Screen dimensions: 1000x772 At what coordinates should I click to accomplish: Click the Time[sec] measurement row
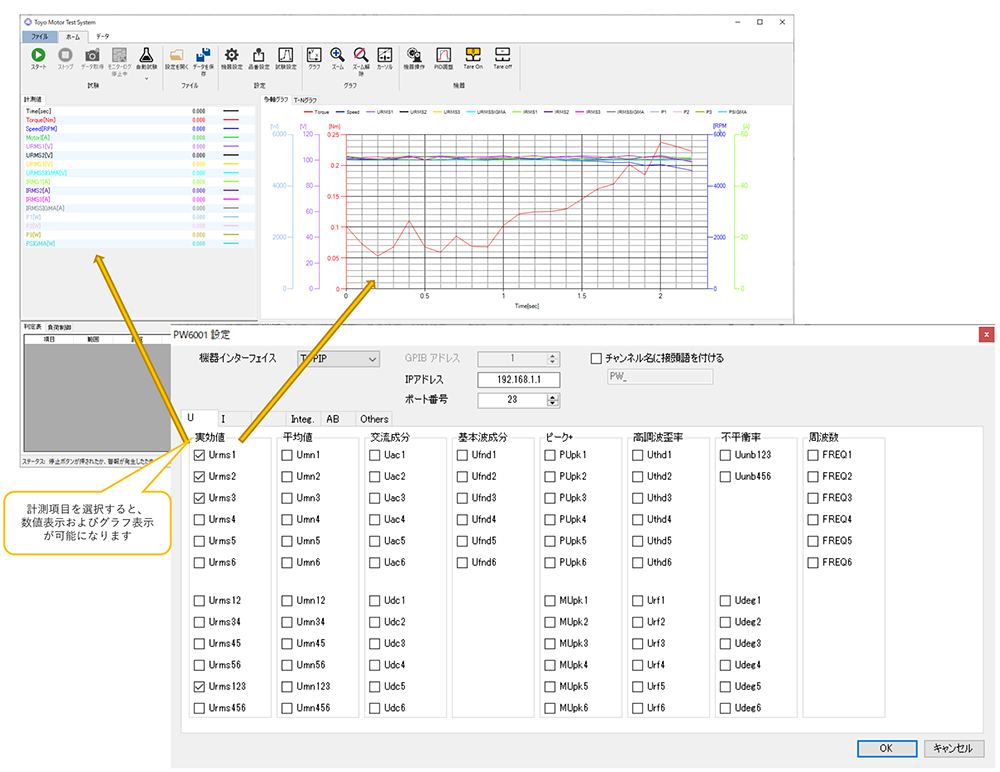tap(139, 111)
